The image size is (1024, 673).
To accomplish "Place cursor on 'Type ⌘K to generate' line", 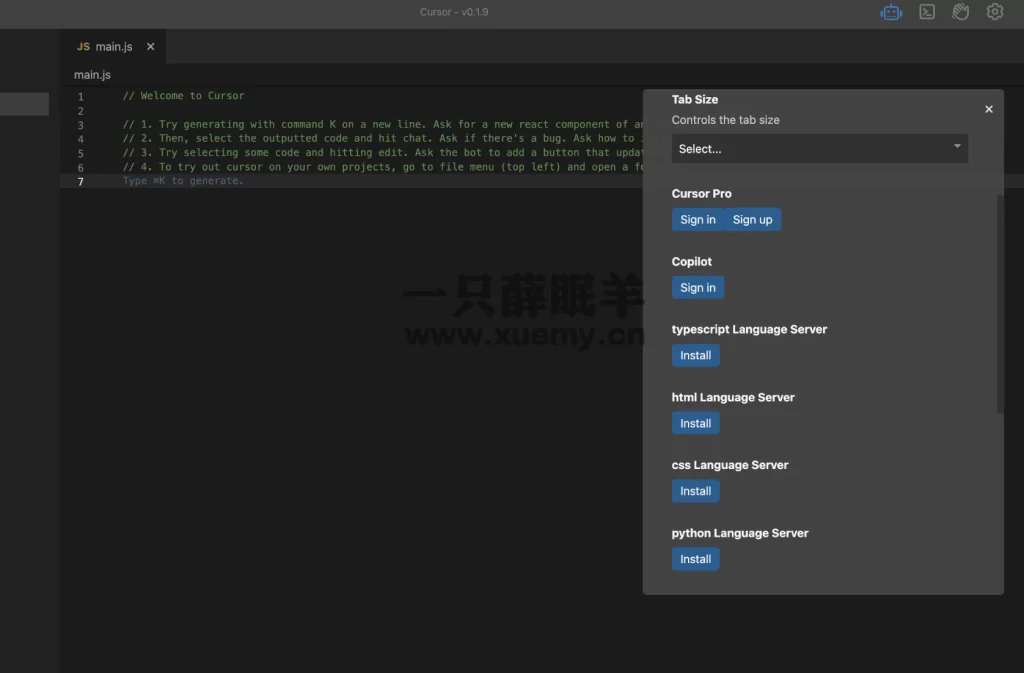I will [183, 181].
